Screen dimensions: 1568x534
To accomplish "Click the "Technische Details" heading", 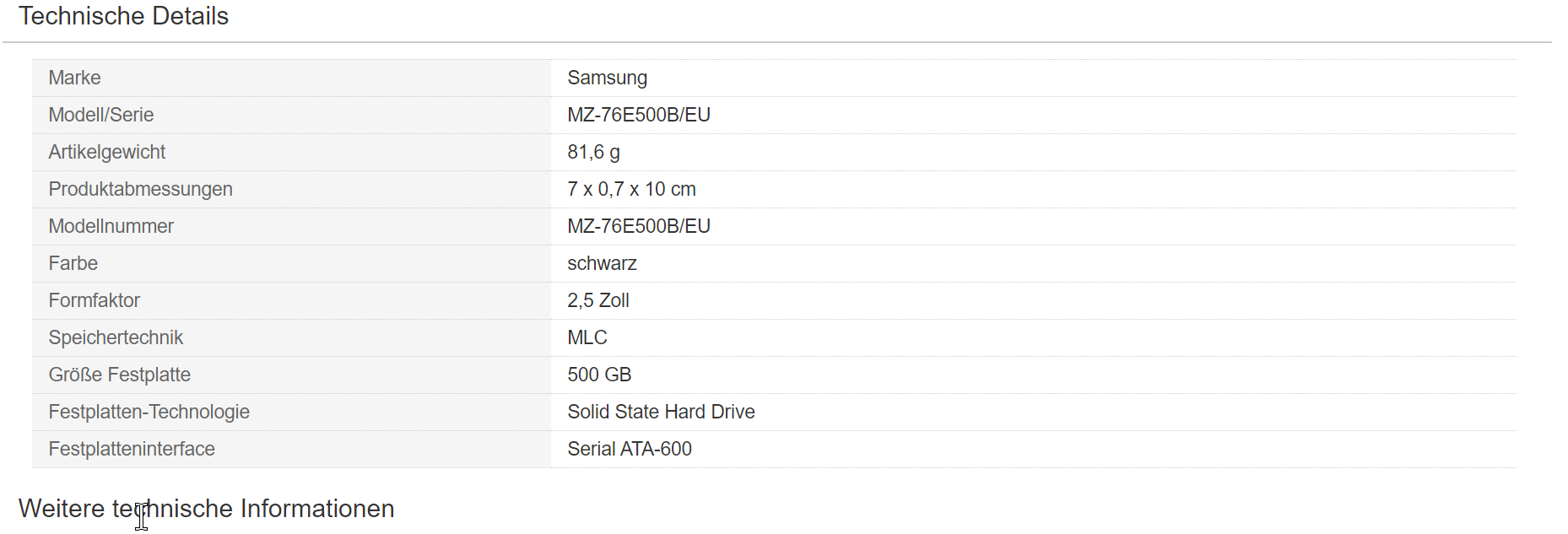I will [x=123, y=16].
